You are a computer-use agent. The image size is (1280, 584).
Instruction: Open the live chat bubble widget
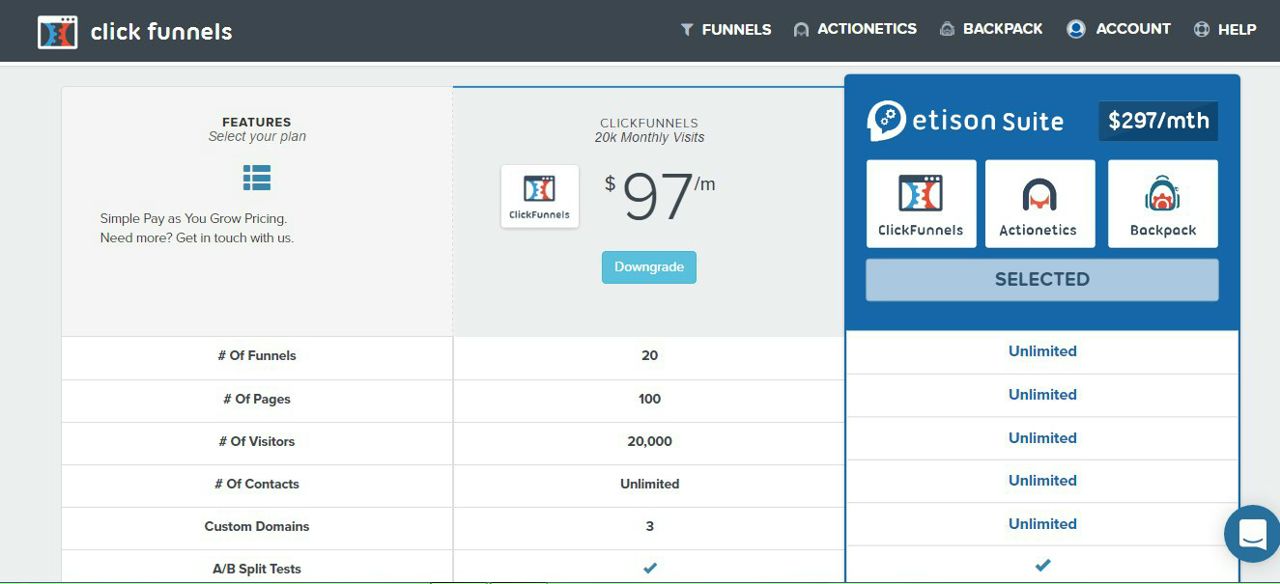pyautogui.click(x=1252, y=534)
